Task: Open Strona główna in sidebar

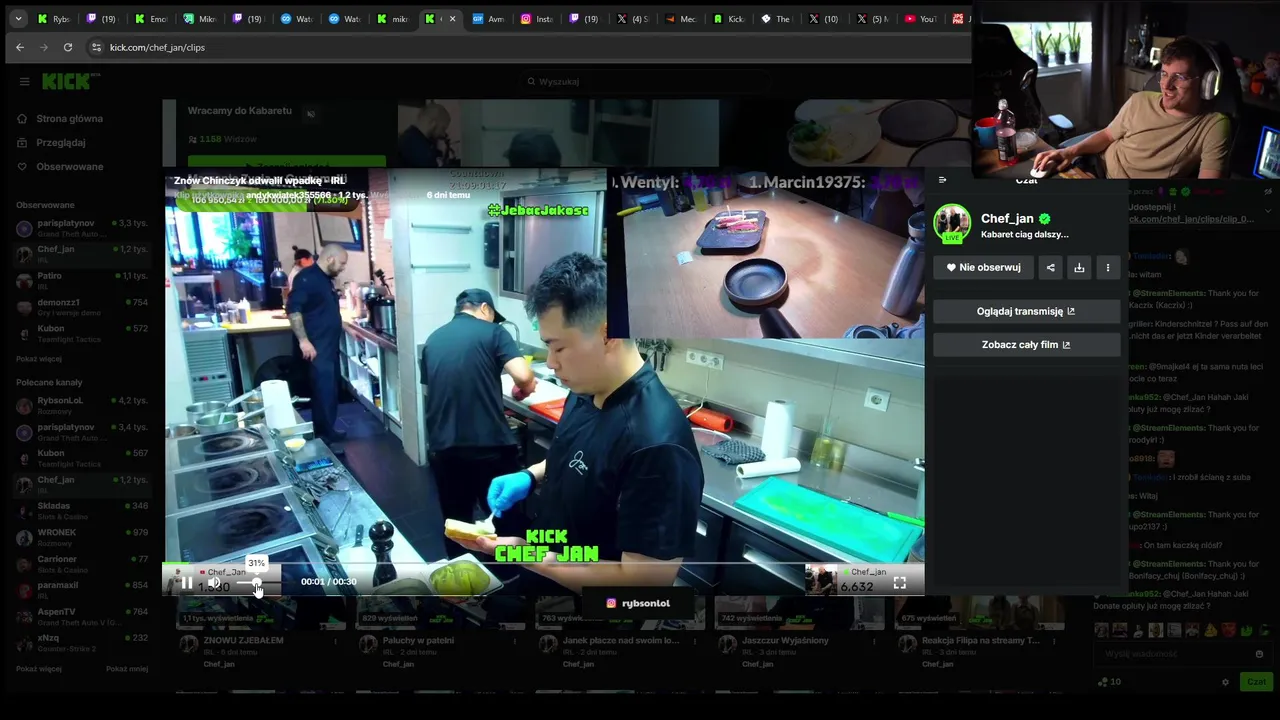Action: (69, 118)
